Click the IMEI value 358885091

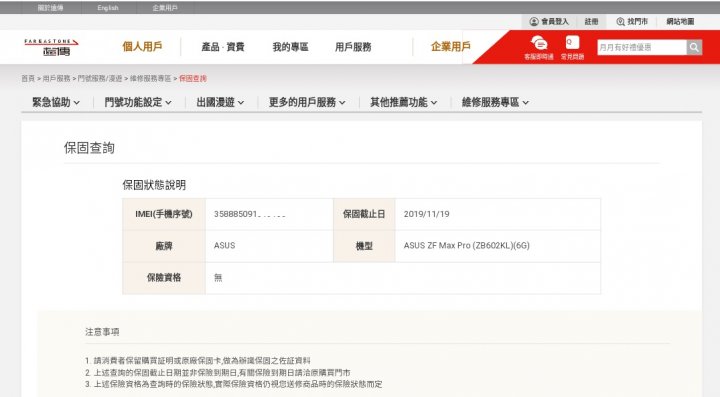pos(249,214)
